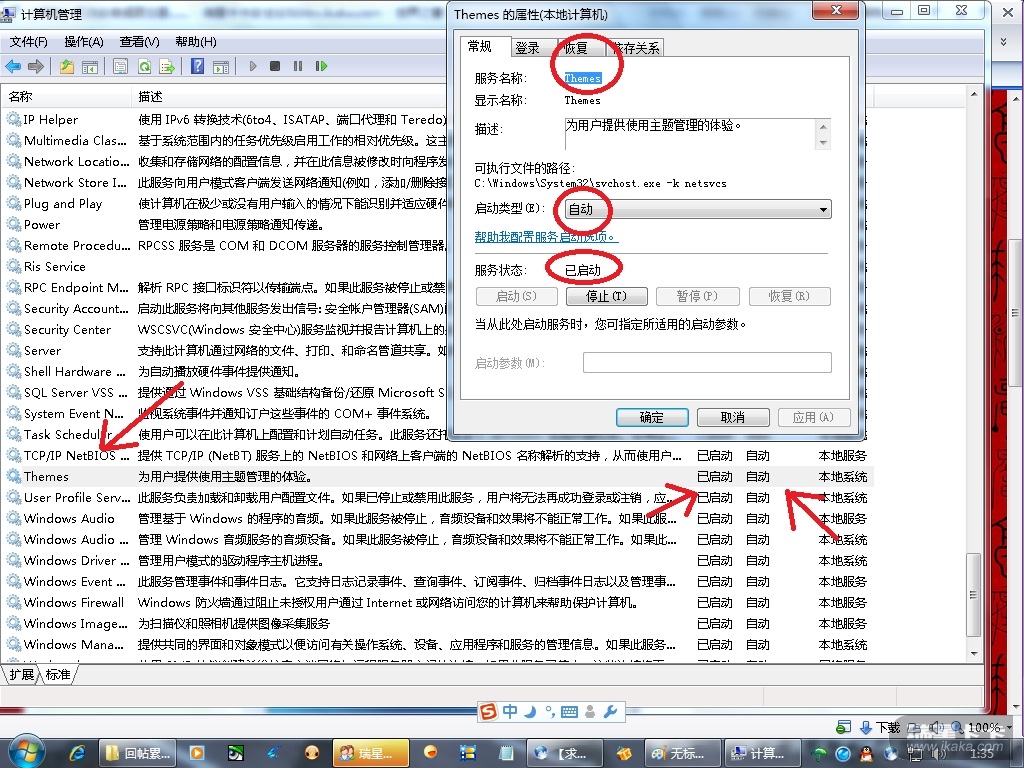The image size is (1024, 768).
Task: Click the Sogou input method S icon
Action: click(488, 711)
